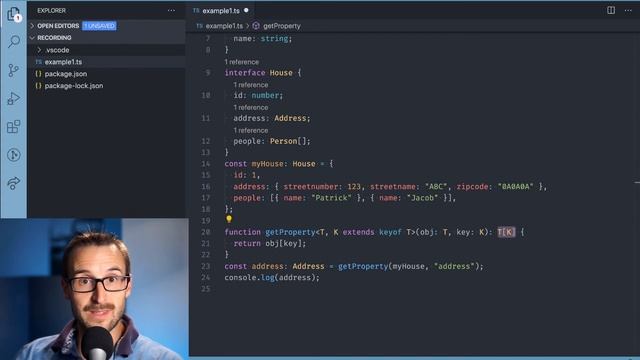
Task: Click the '1 reference' lens above id: number
Action: 251,85
